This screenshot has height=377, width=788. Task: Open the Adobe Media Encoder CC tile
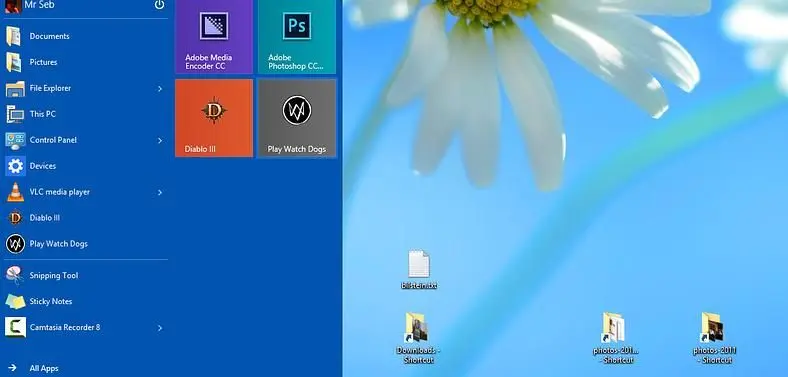click(x=214, y=37)
